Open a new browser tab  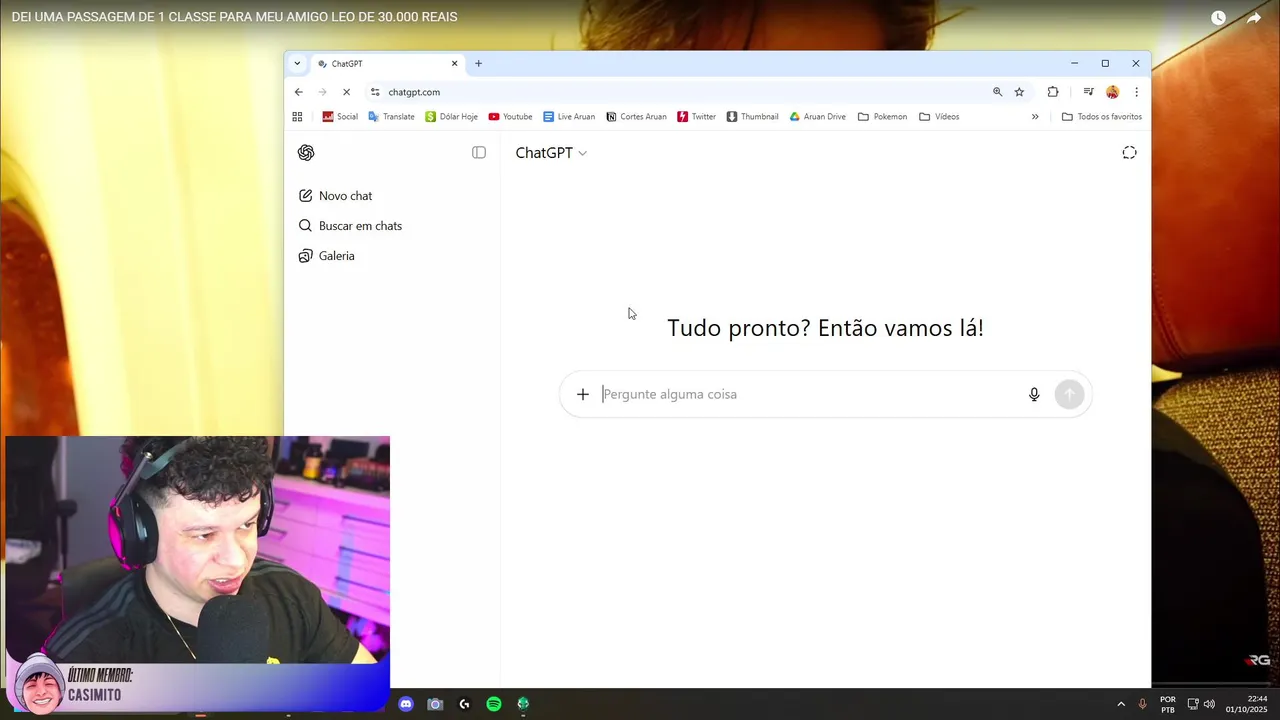pos(478,63)
